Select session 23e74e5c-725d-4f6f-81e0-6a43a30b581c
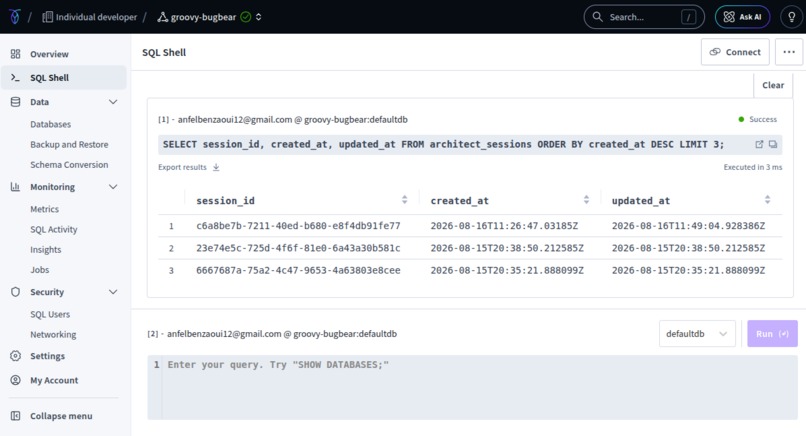 pyautogui.click(x=298, y=248)
